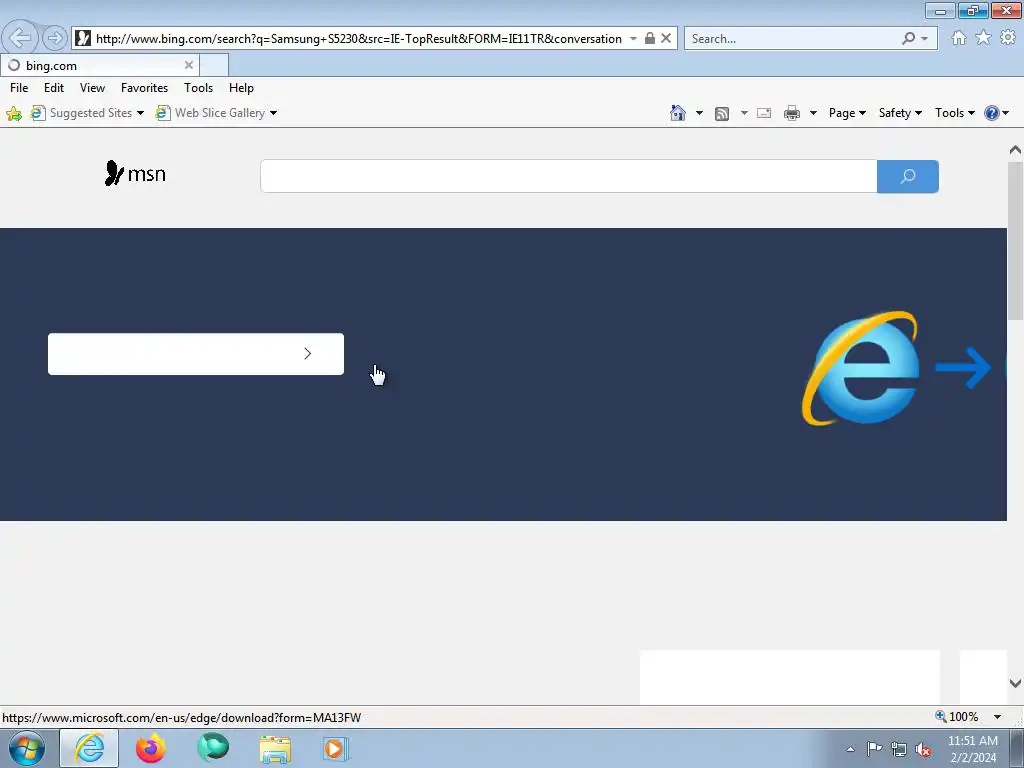
Task: Stop loading with the X button
Action: click(666, 39)
